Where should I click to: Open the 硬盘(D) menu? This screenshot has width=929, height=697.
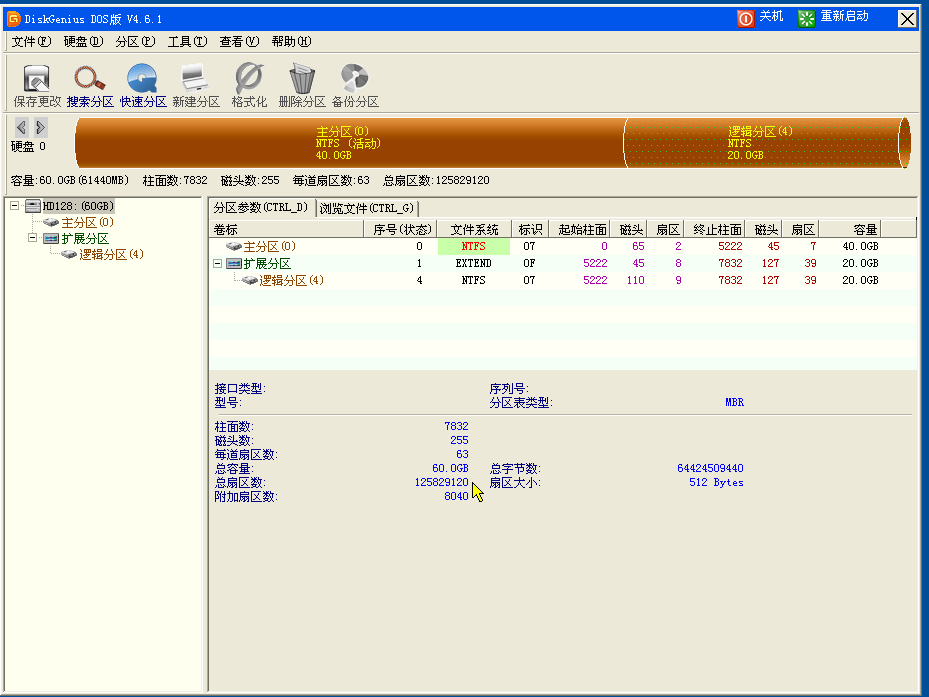tap(84, 41)
